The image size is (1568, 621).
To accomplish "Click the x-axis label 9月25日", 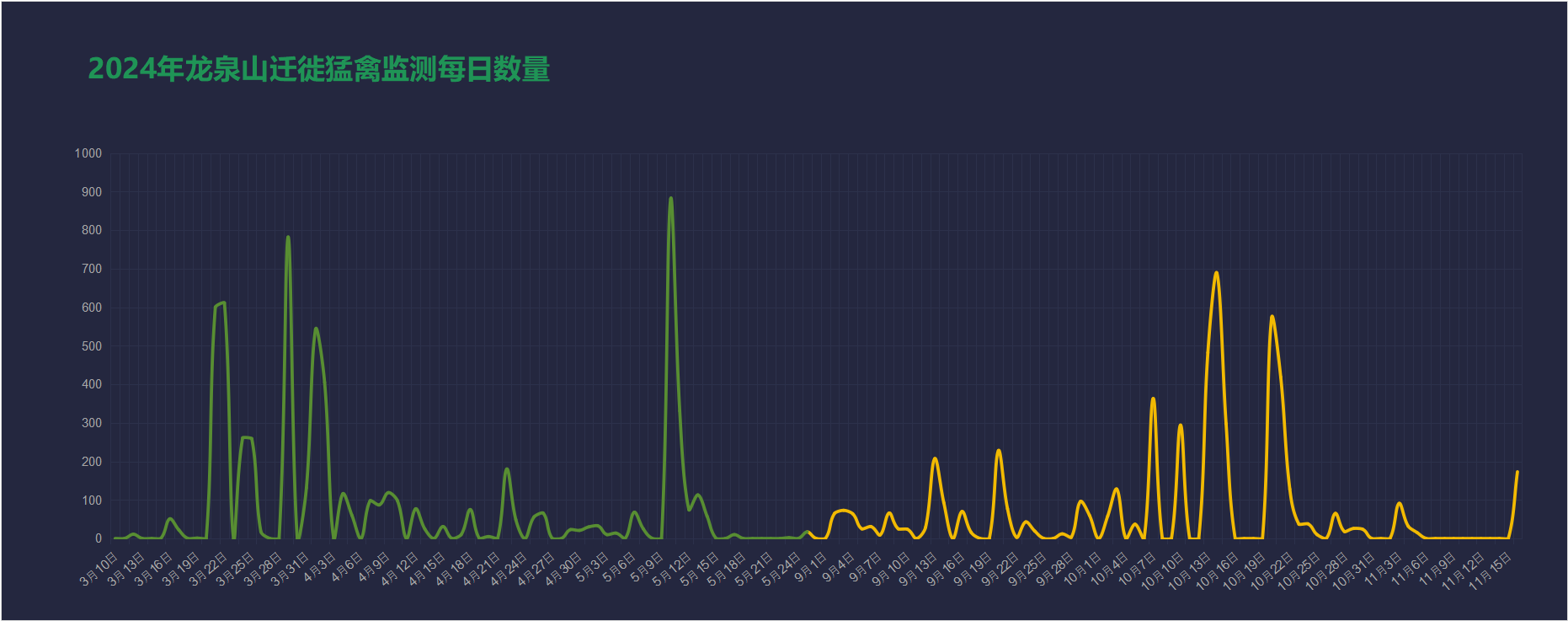I will (x=1028, y=569).
